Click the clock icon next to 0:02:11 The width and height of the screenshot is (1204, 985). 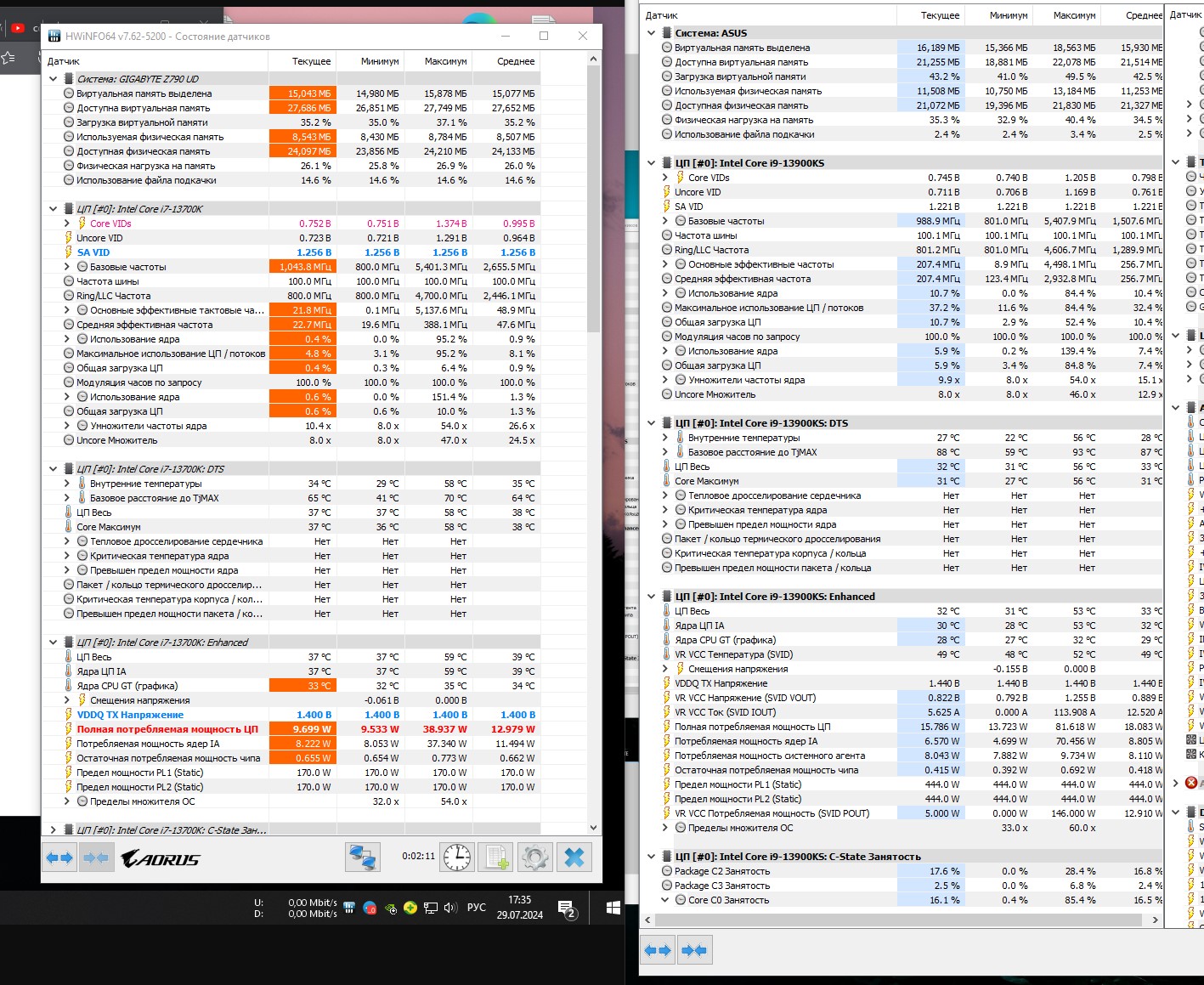(457, 858)
